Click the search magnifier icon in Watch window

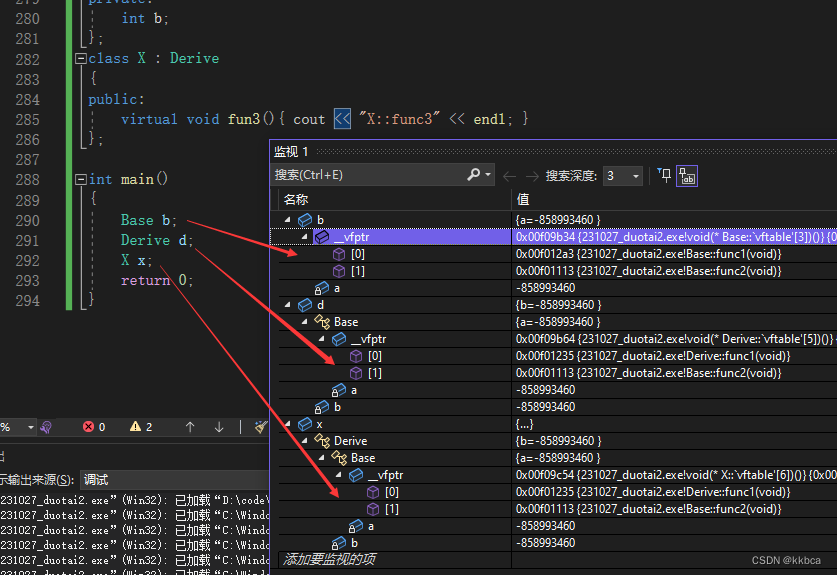pyautogui.click(x=474, y=175)
